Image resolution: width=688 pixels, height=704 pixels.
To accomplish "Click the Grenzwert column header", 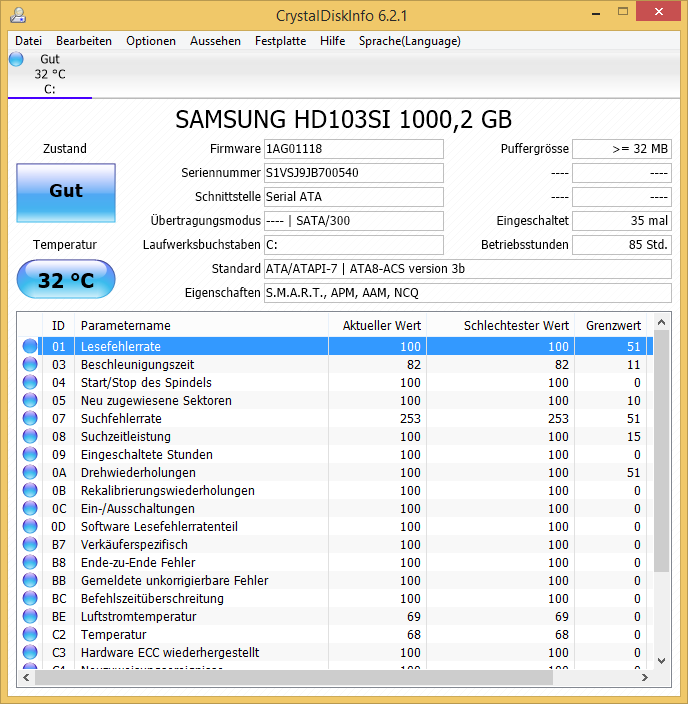I will click(611, 326).
